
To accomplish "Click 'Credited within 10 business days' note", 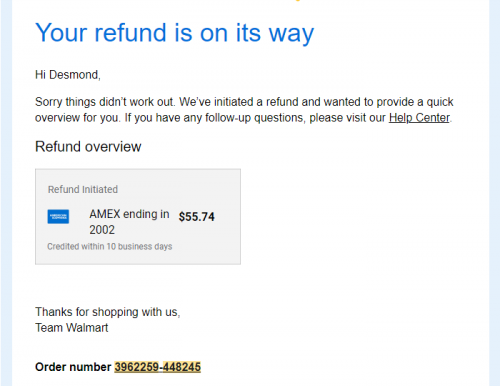I will point(110,246).
